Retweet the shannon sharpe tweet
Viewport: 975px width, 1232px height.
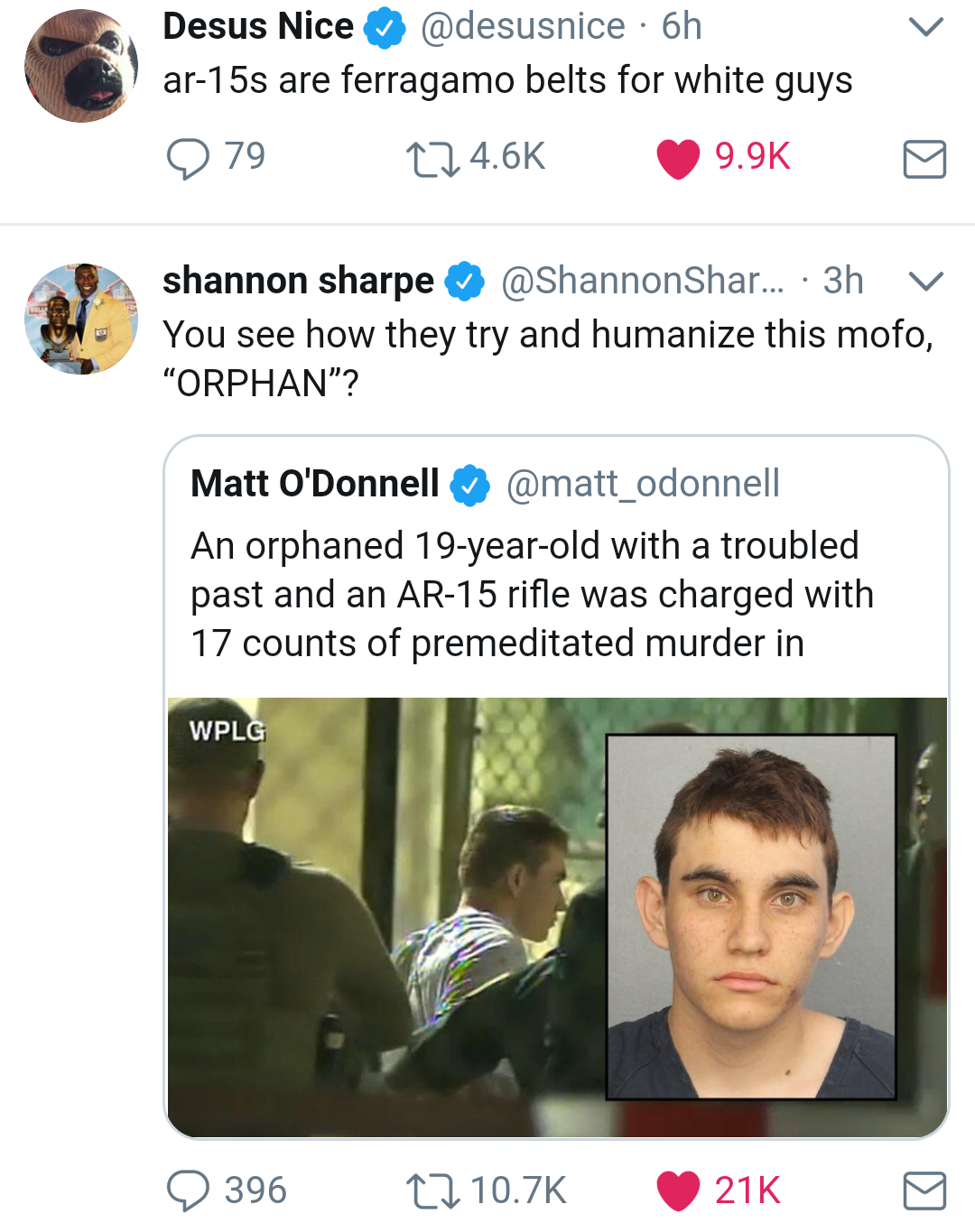[x=432, y=1190]
